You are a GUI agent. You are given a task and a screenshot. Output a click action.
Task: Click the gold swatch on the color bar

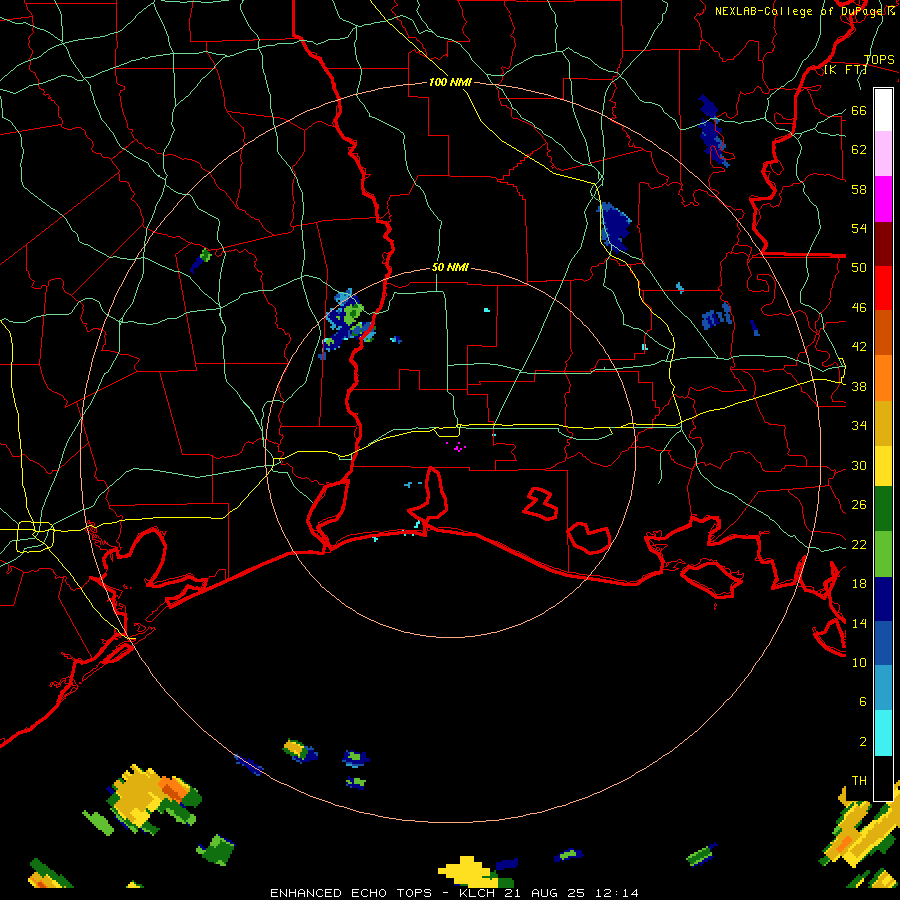(883, 423)
